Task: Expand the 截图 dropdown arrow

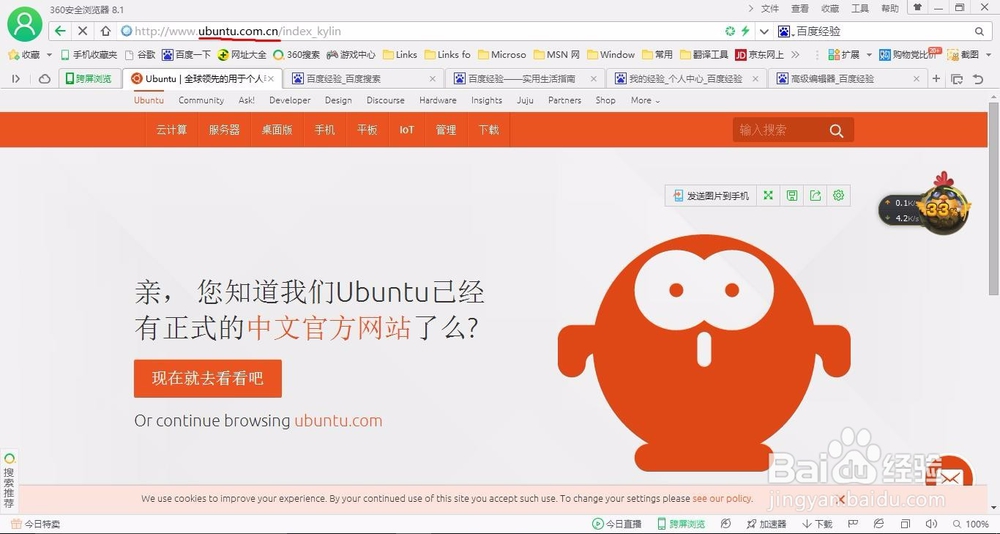Action: click(988, 55)
